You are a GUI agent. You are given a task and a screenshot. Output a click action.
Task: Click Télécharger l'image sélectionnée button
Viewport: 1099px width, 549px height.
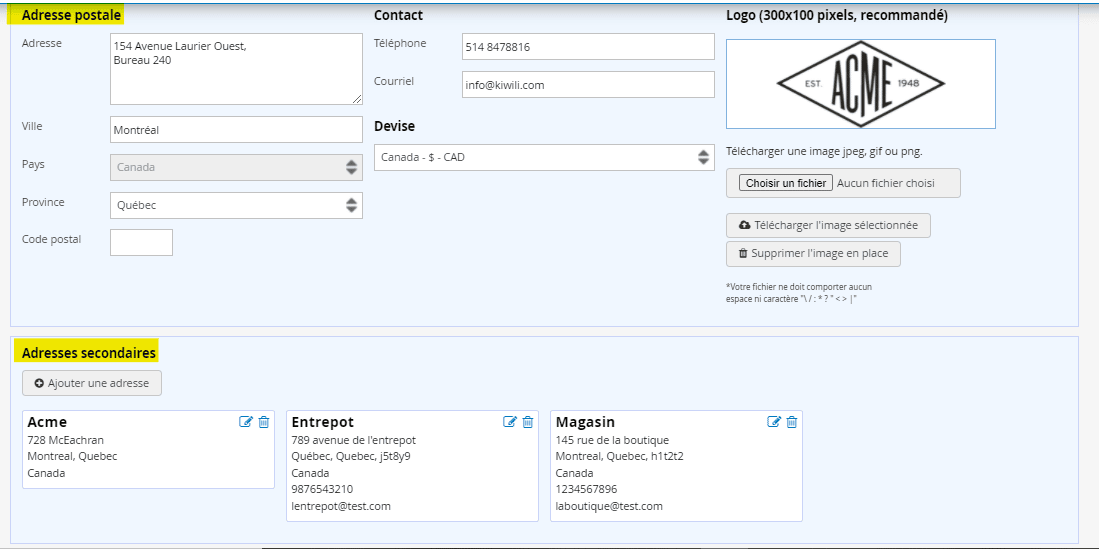coord(828,226)
